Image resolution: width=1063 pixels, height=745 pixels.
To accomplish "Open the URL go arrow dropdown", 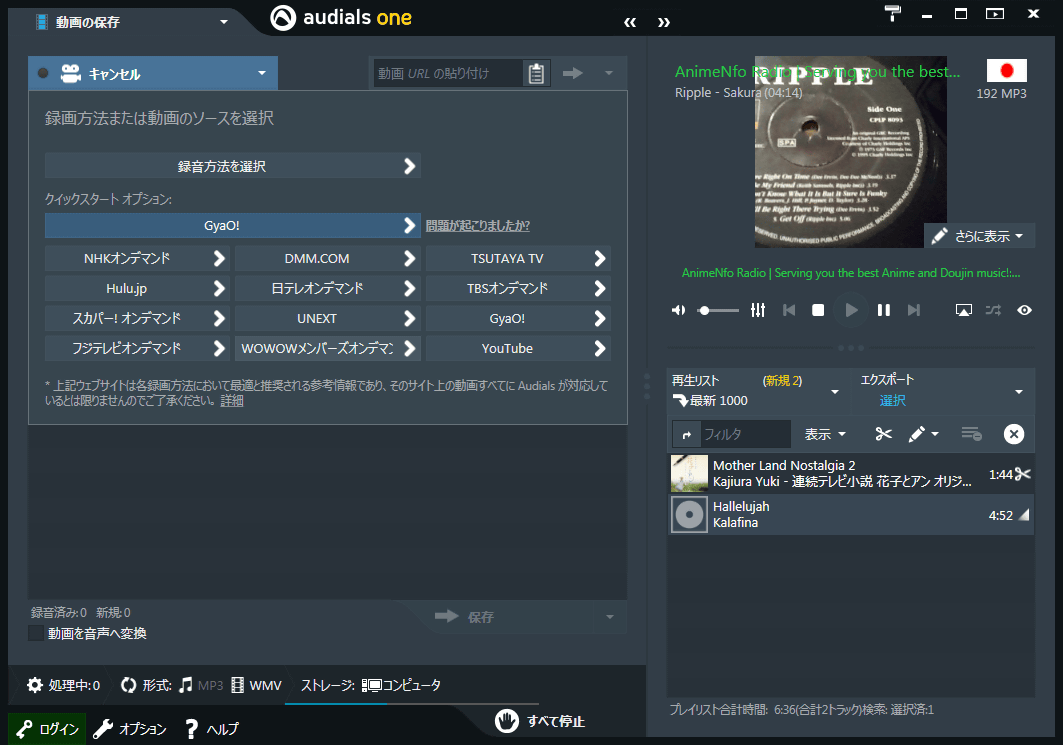I will [x=609, y=73].
